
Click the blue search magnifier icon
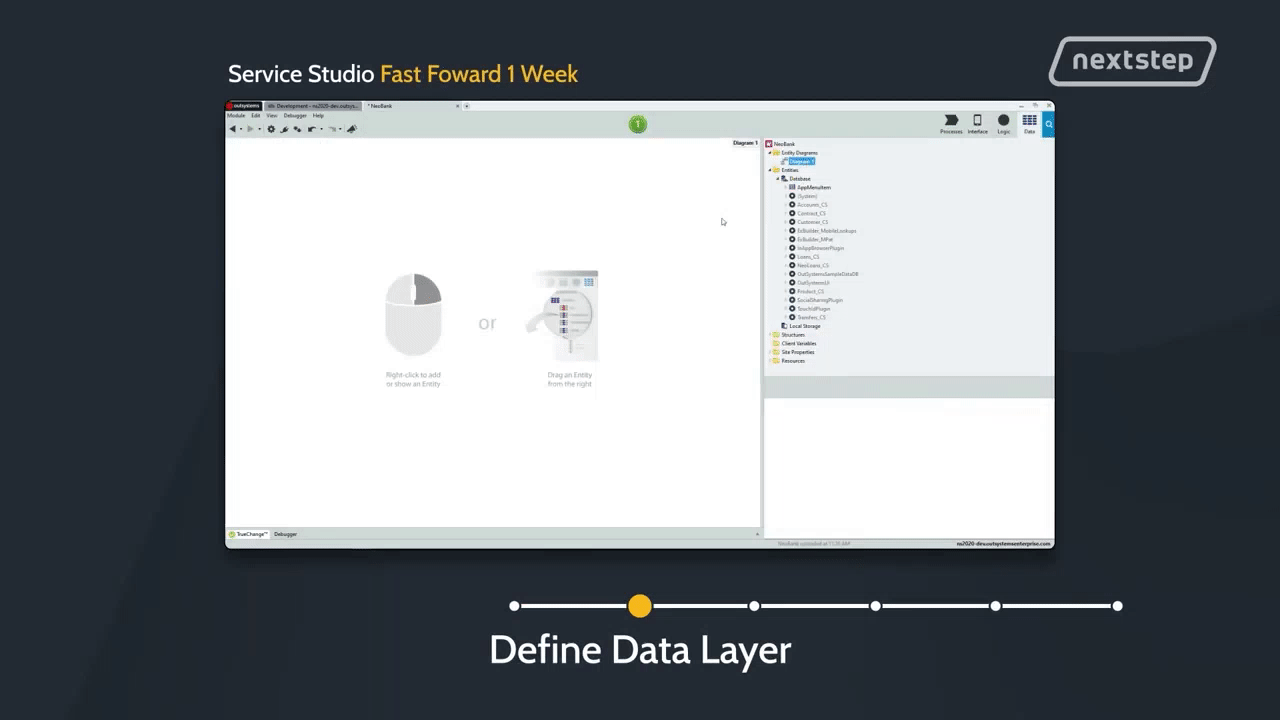click(x=1048, y=124)
